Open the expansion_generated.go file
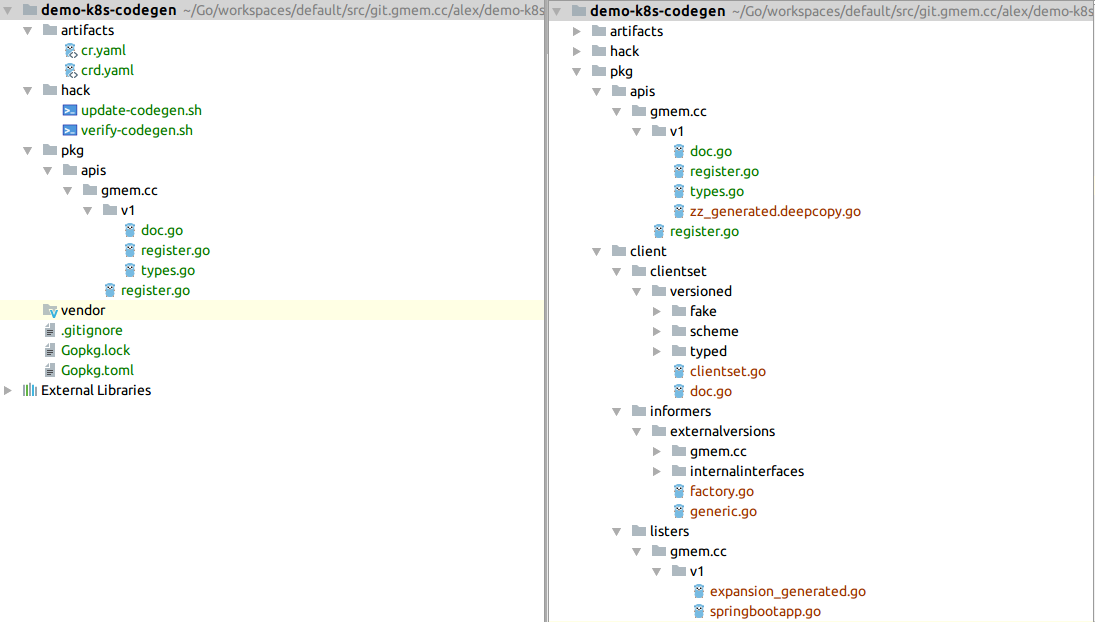Viewport: 1096px width, 622px height. click(x=787, y=591)
